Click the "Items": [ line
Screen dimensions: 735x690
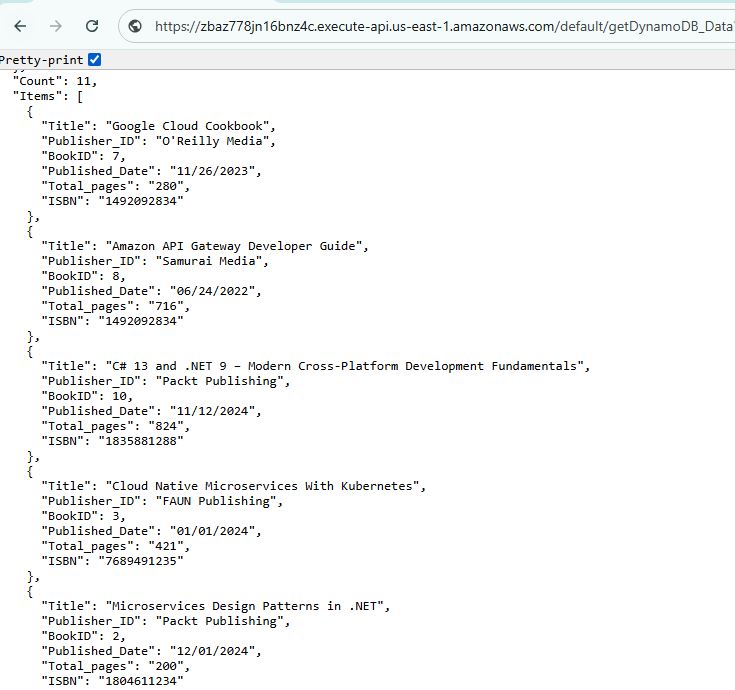(48, 96)
